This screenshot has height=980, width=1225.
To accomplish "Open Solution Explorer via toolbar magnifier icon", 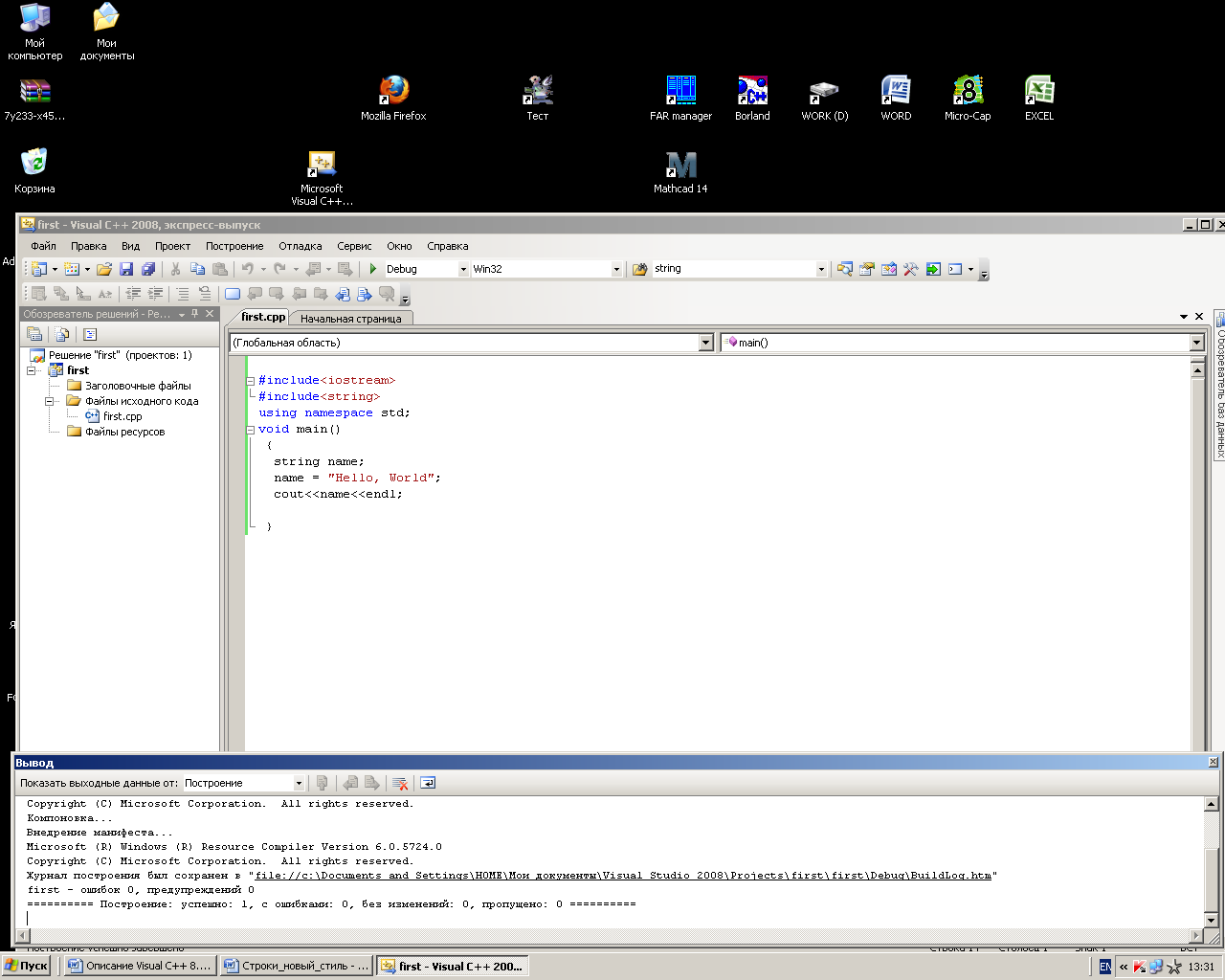I will 844,269.
